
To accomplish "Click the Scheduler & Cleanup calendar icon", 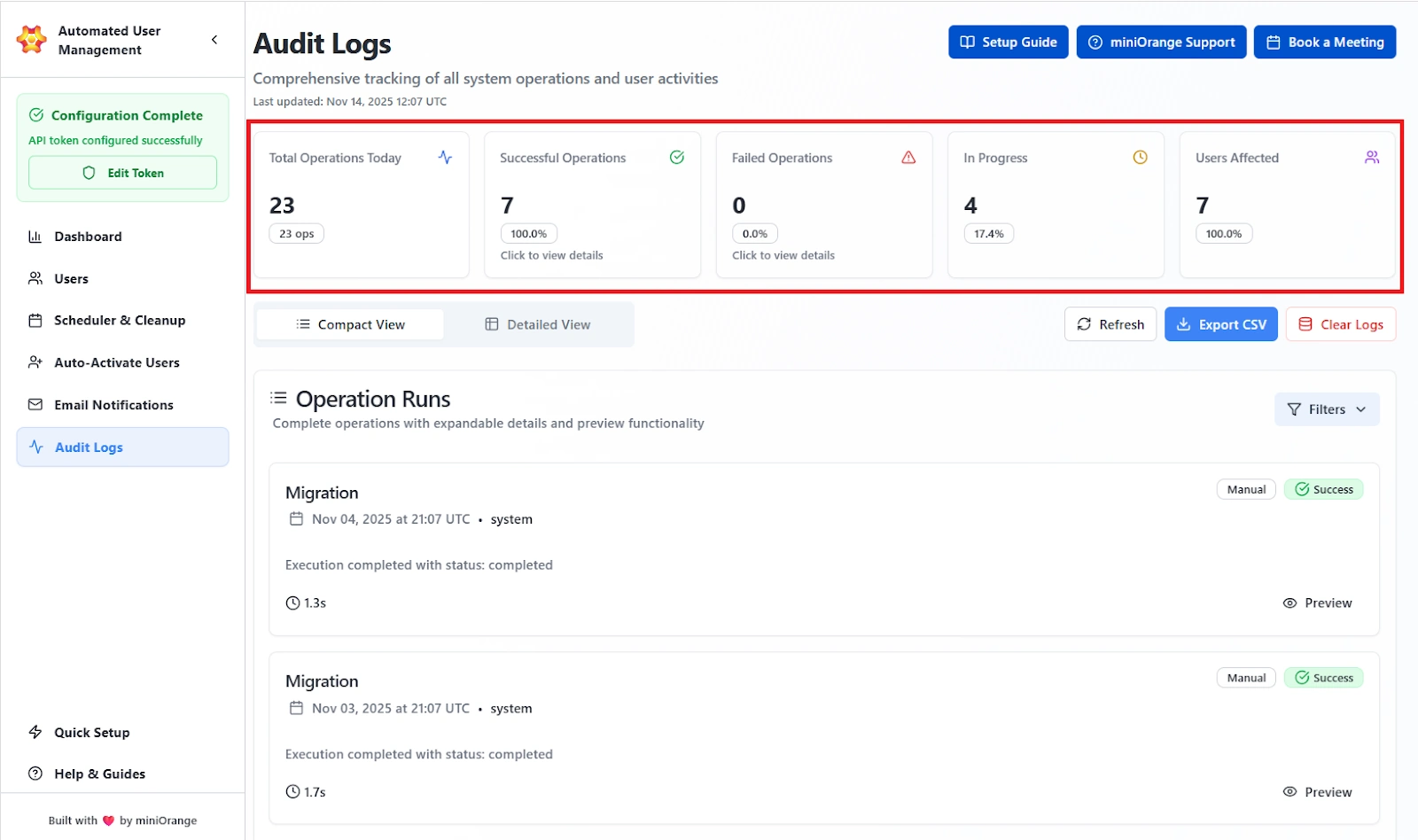I will [35, 320].
